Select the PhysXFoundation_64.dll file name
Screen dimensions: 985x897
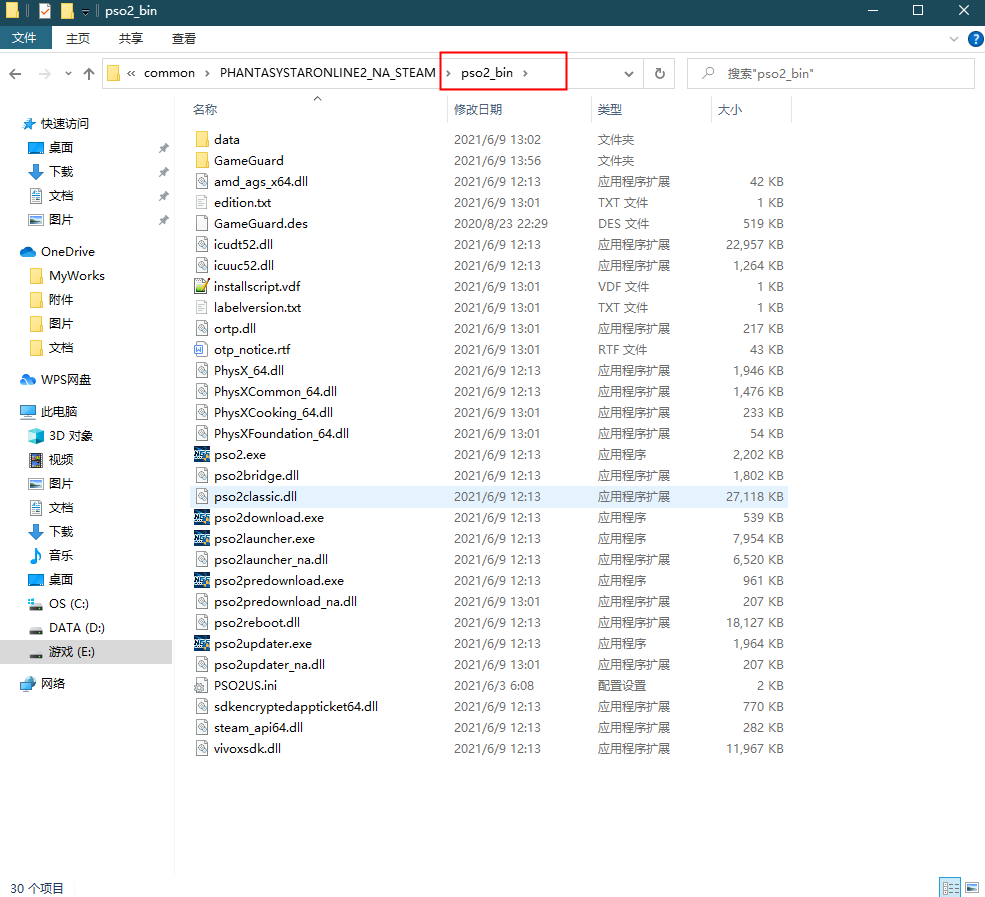pyautogui.click(x=281, y=433)
